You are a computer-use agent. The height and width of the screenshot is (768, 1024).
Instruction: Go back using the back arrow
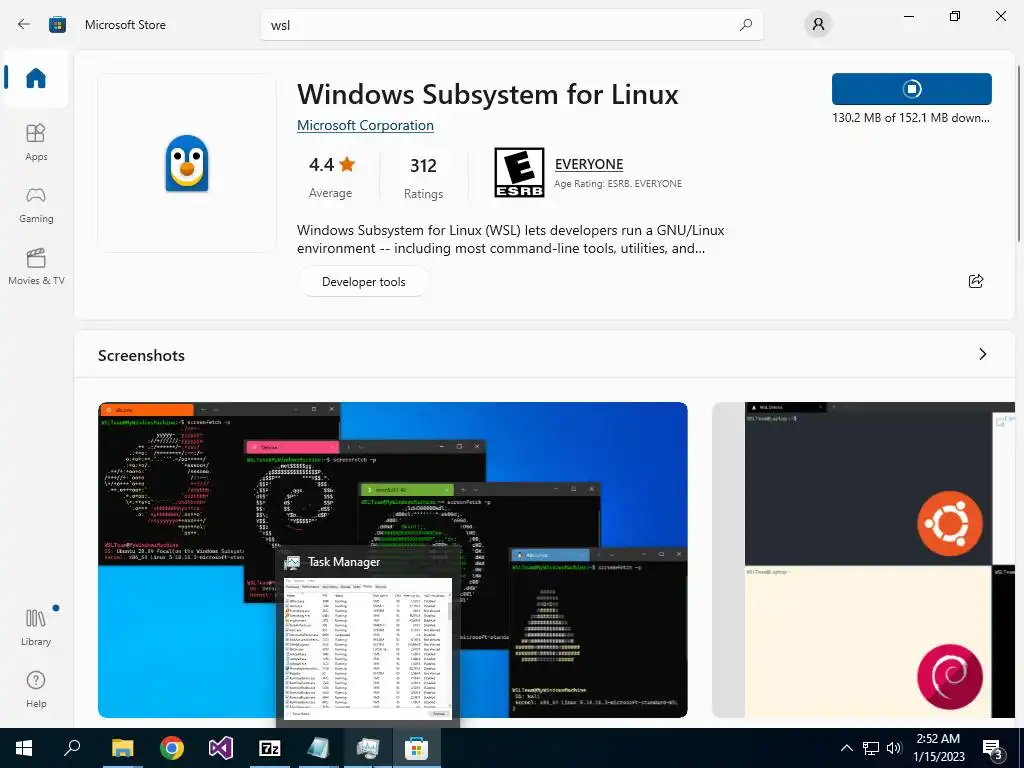(24, 24)
